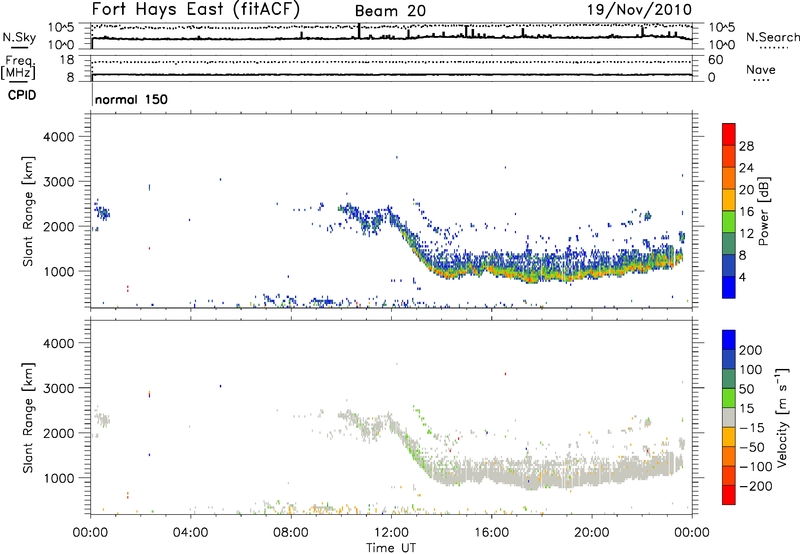Image resolution: width=800 pixels, height=554 pixels.
Task: Click the "4" label on the power color bar
Action: 742,278
